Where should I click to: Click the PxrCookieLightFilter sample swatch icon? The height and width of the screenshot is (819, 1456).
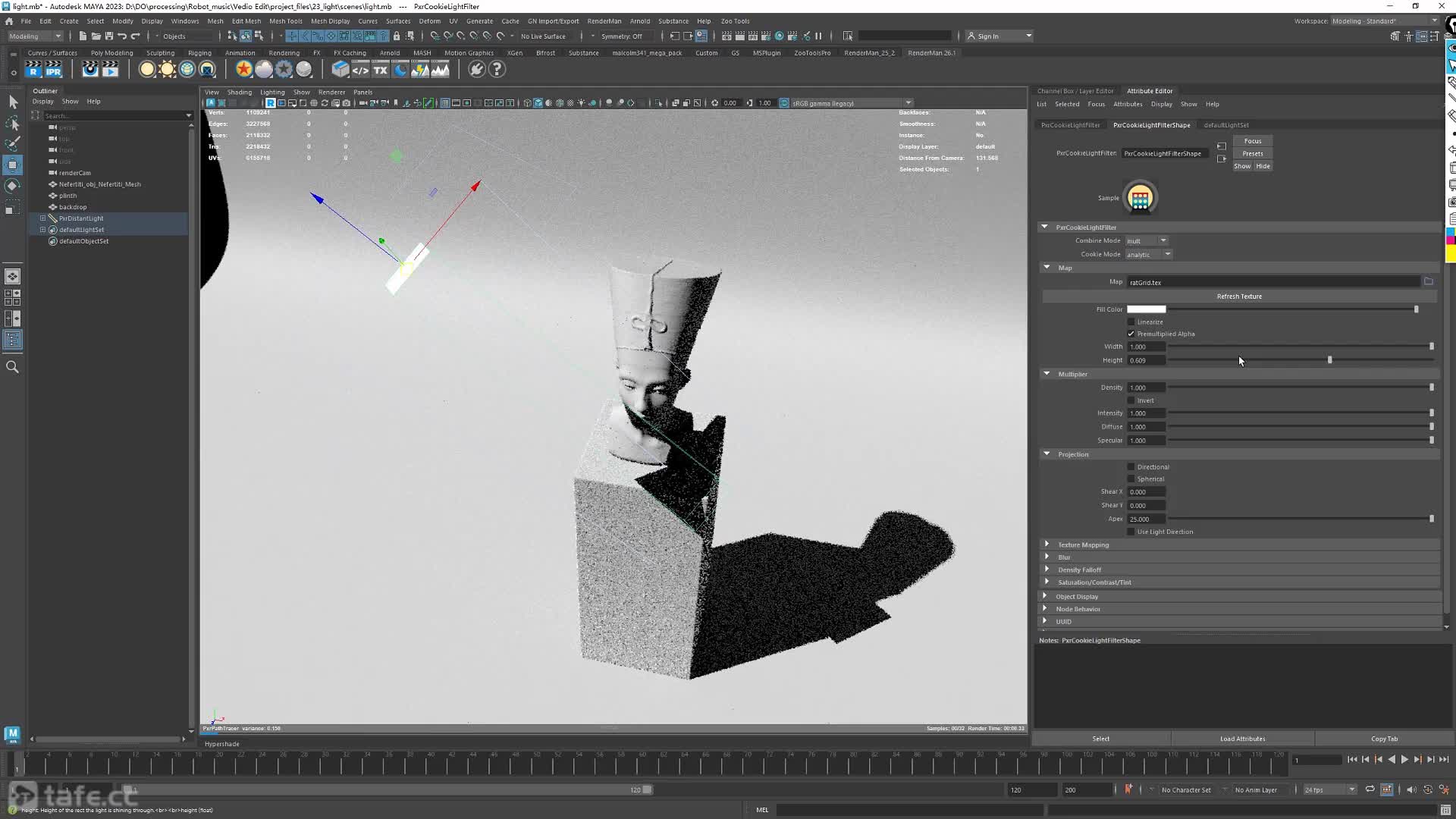click(1140, 198)
